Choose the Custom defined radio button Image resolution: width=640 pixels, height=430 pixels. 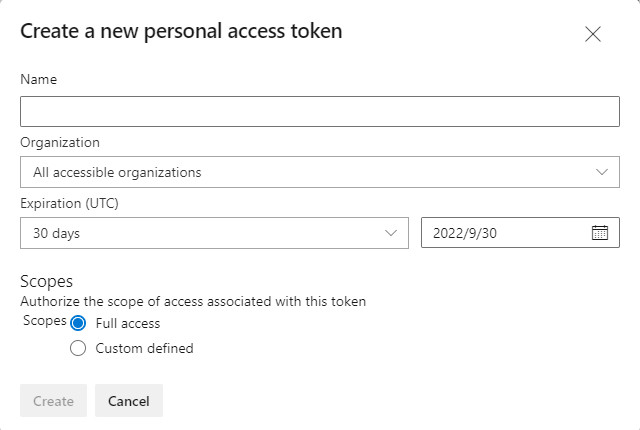coord(79,349)
